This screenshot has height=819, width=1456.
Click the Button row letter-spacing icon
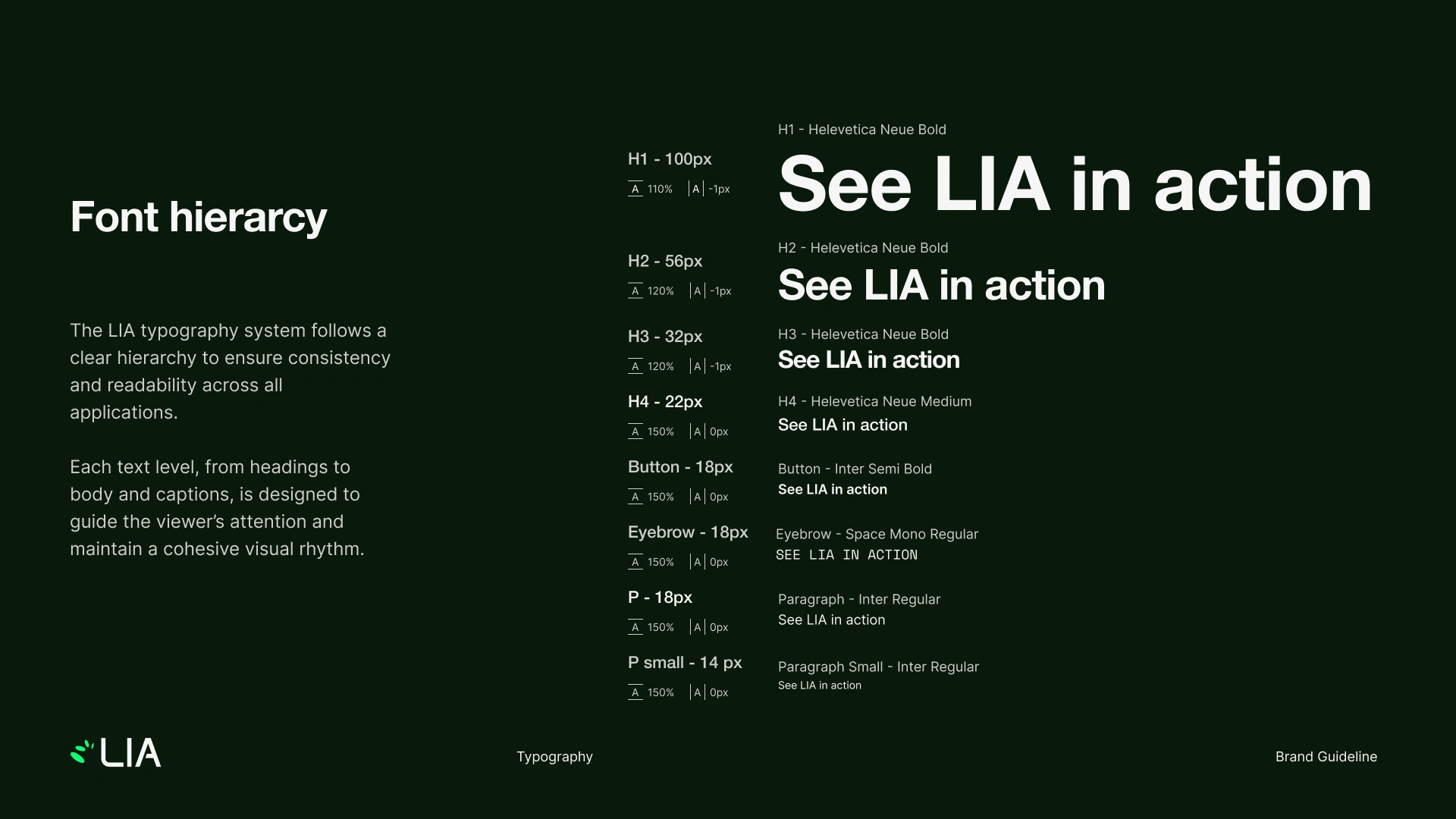[697, 497]
